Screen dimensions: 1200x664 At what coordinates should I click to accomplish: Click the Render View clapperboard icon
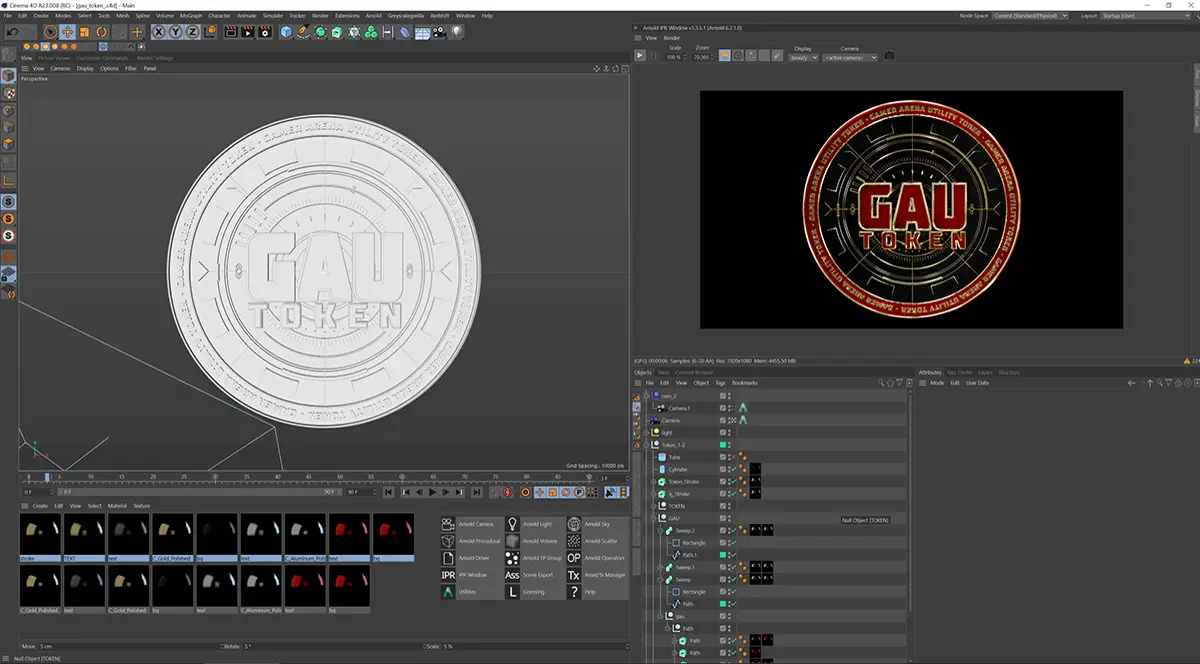(231, 32)
